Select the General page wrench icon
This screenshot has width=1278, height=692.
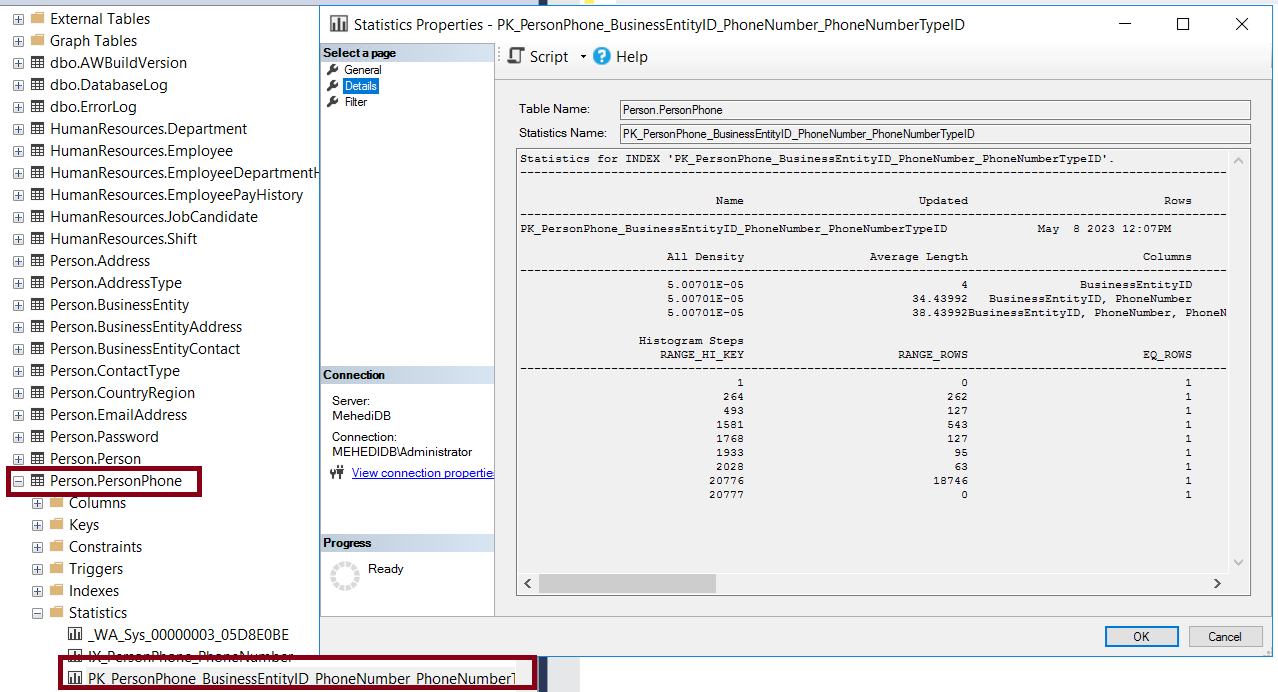coord(333,70)
